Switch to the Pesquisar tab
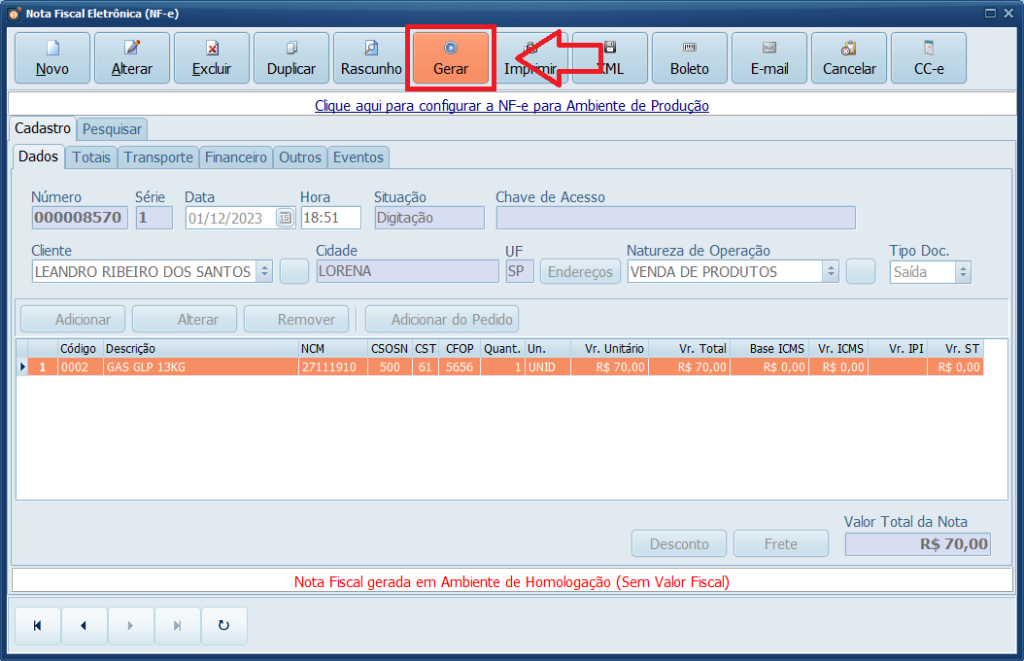Viewport: 1024px width, 661px height. click(x=112, y=129)
